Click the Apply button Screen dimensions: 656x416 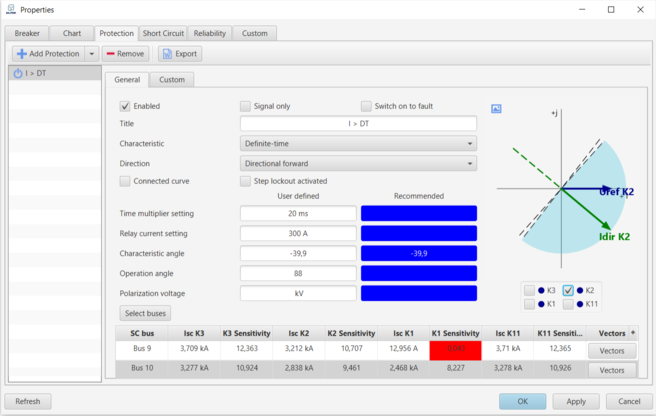(x=576, y=401)
